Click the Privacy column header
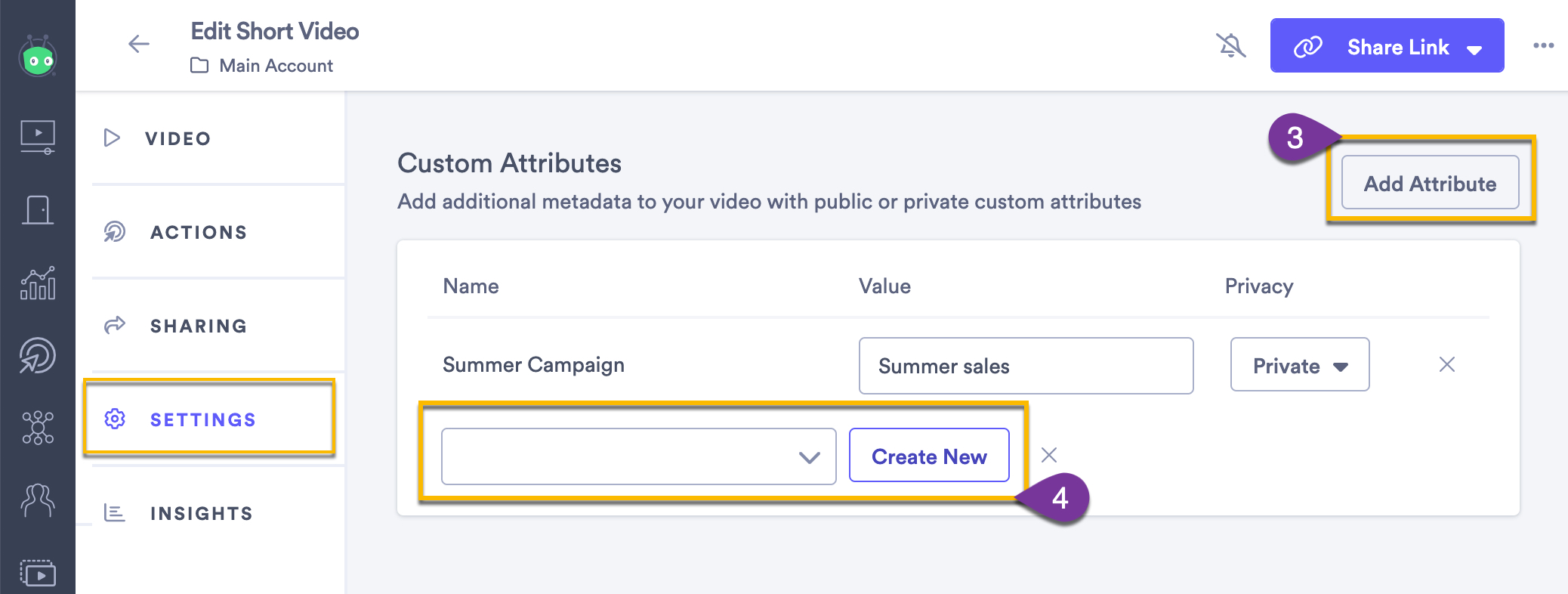 pos(1259,286)
